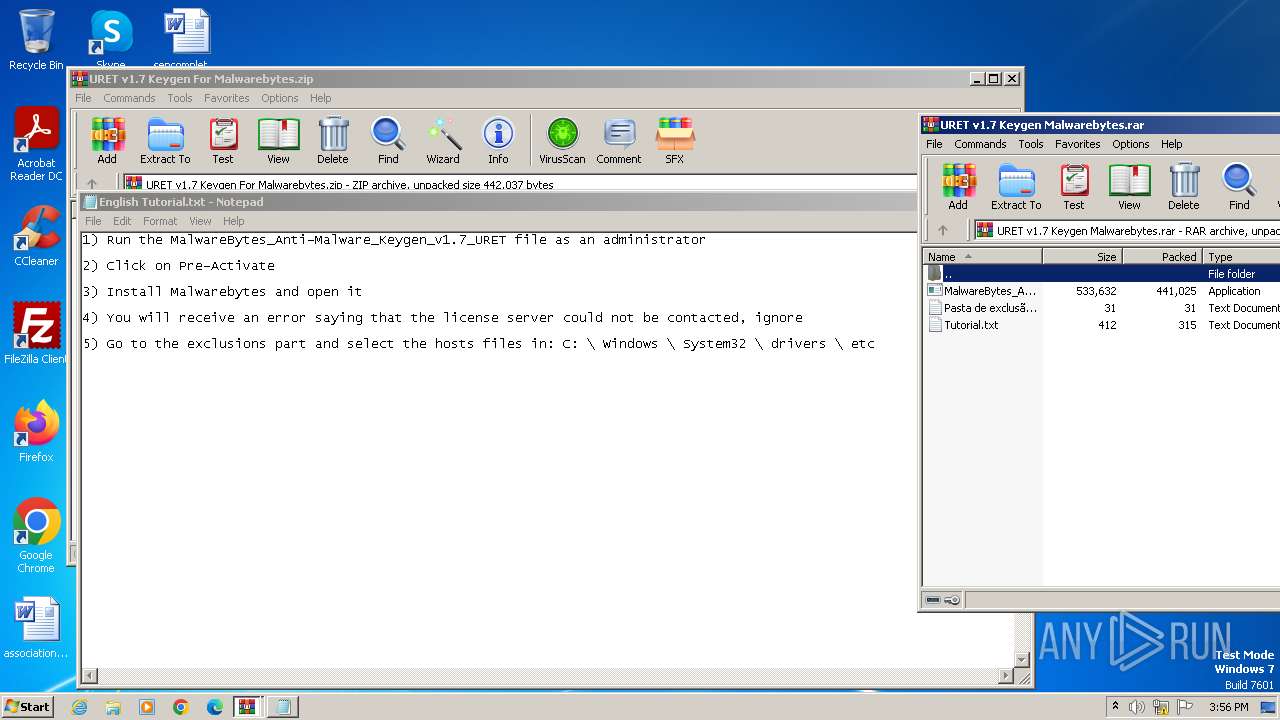Open the Notepad Help menu
This screenshot has width=1280, height=720.
pyautogui.click(x=233, y=221)
